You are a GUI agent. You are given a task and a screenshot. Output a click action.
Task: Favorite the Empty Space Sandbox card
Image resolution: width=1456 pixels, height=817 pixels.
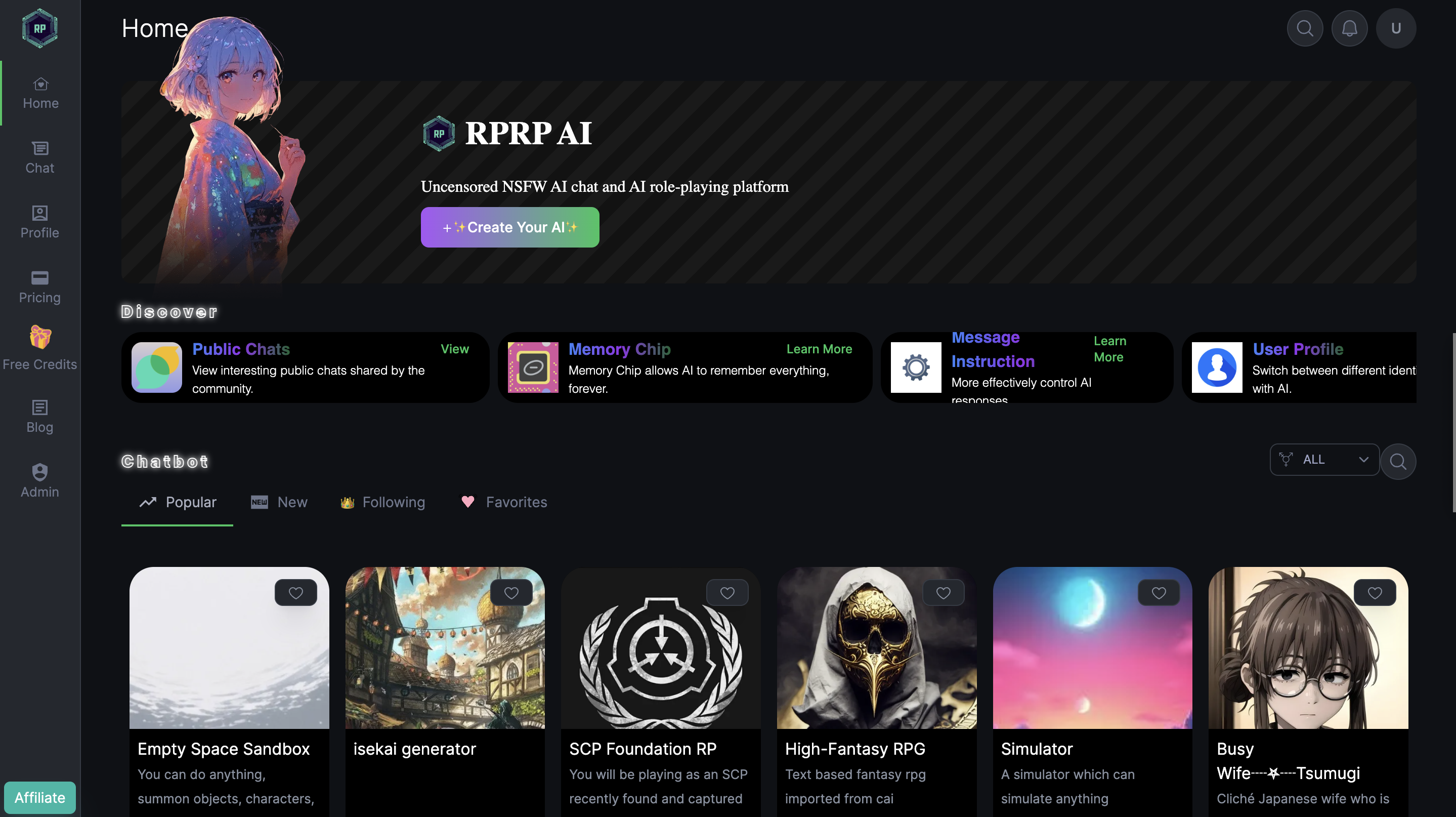click(295, 593)
